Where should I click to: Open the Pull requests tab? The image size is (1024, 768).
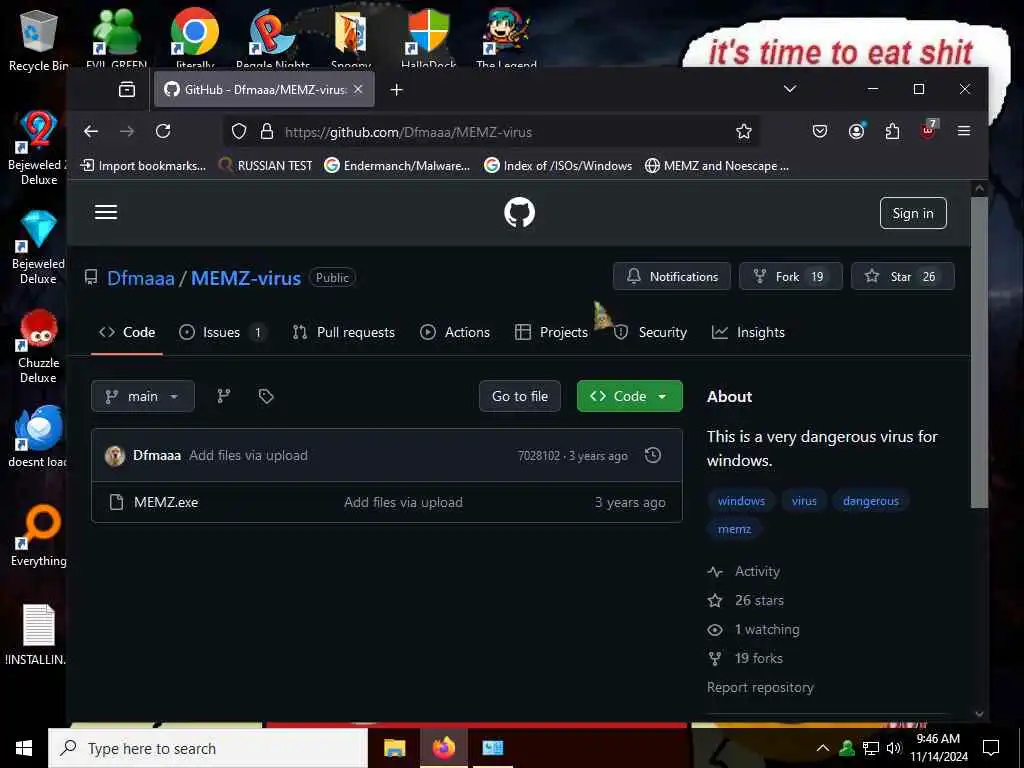pyautogui.click(x=344, y=332)
